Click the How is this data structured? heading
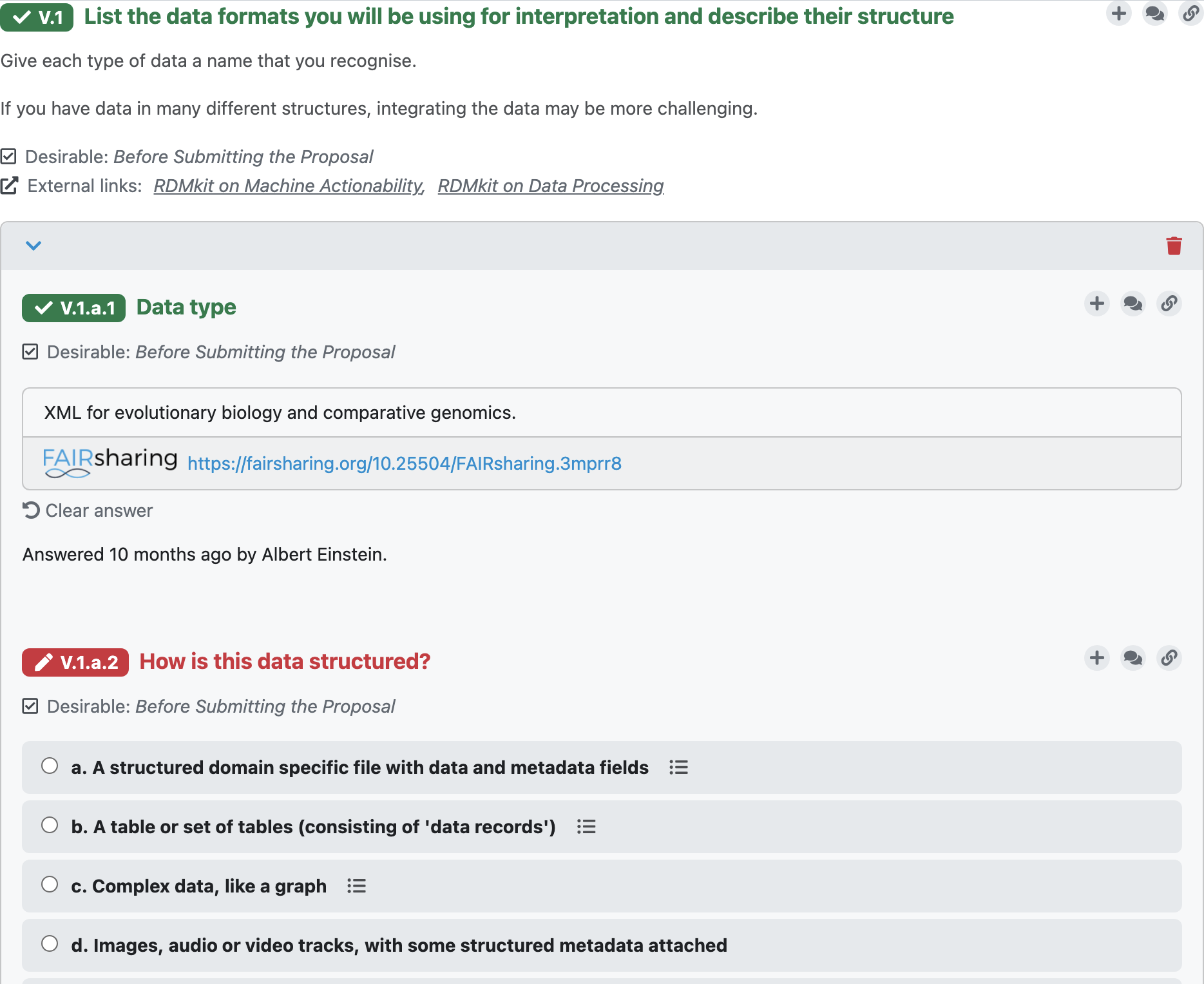Image resolution: width=1204 pixels, height=984 pixels. [x=285, y=662]
